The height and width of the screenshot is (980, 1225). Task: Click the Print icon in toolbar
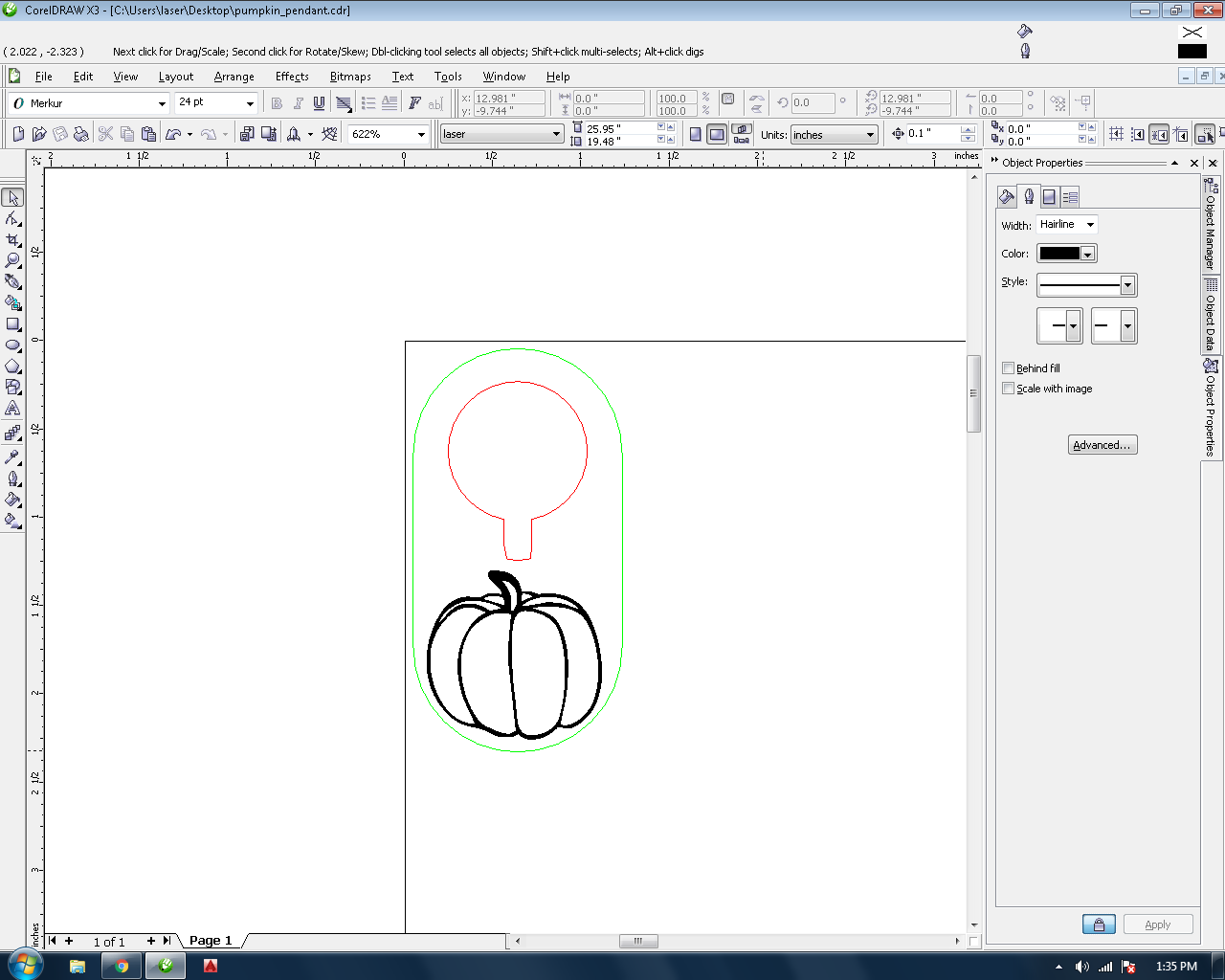(81, 134)
